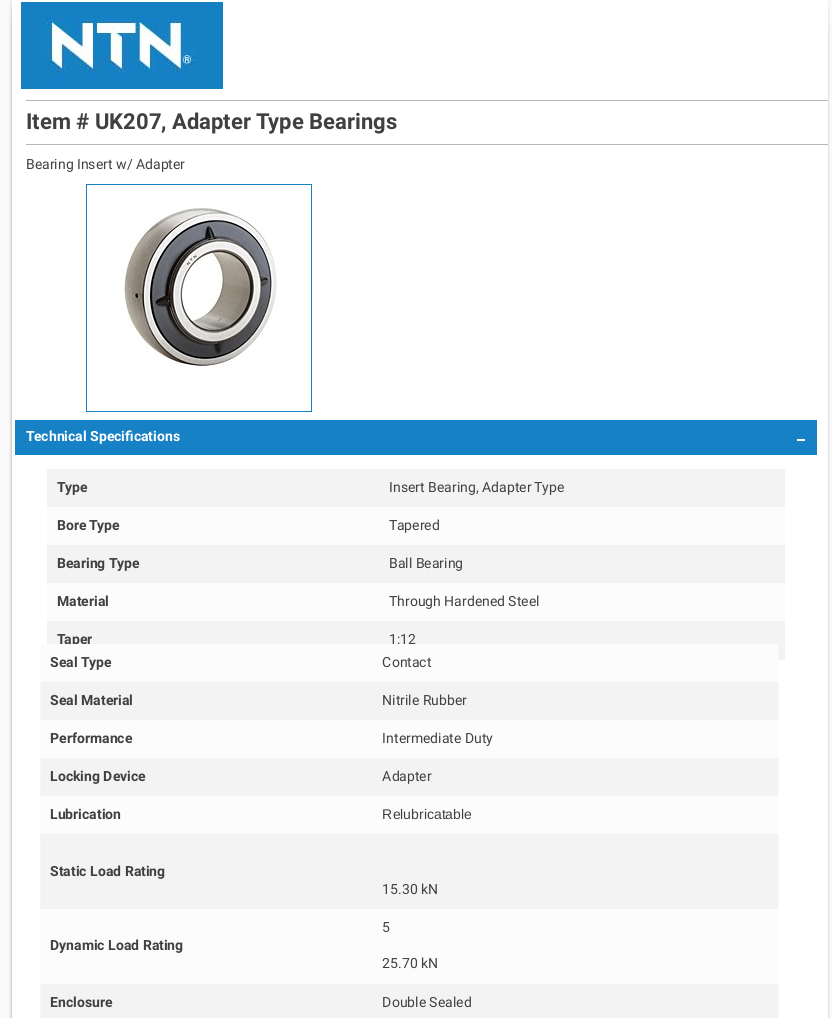Image resolution: width=832 pixels, height=1018 pixels.
Task: Select the 'Nitrile Rubber' value
Action: pos(424,701)
